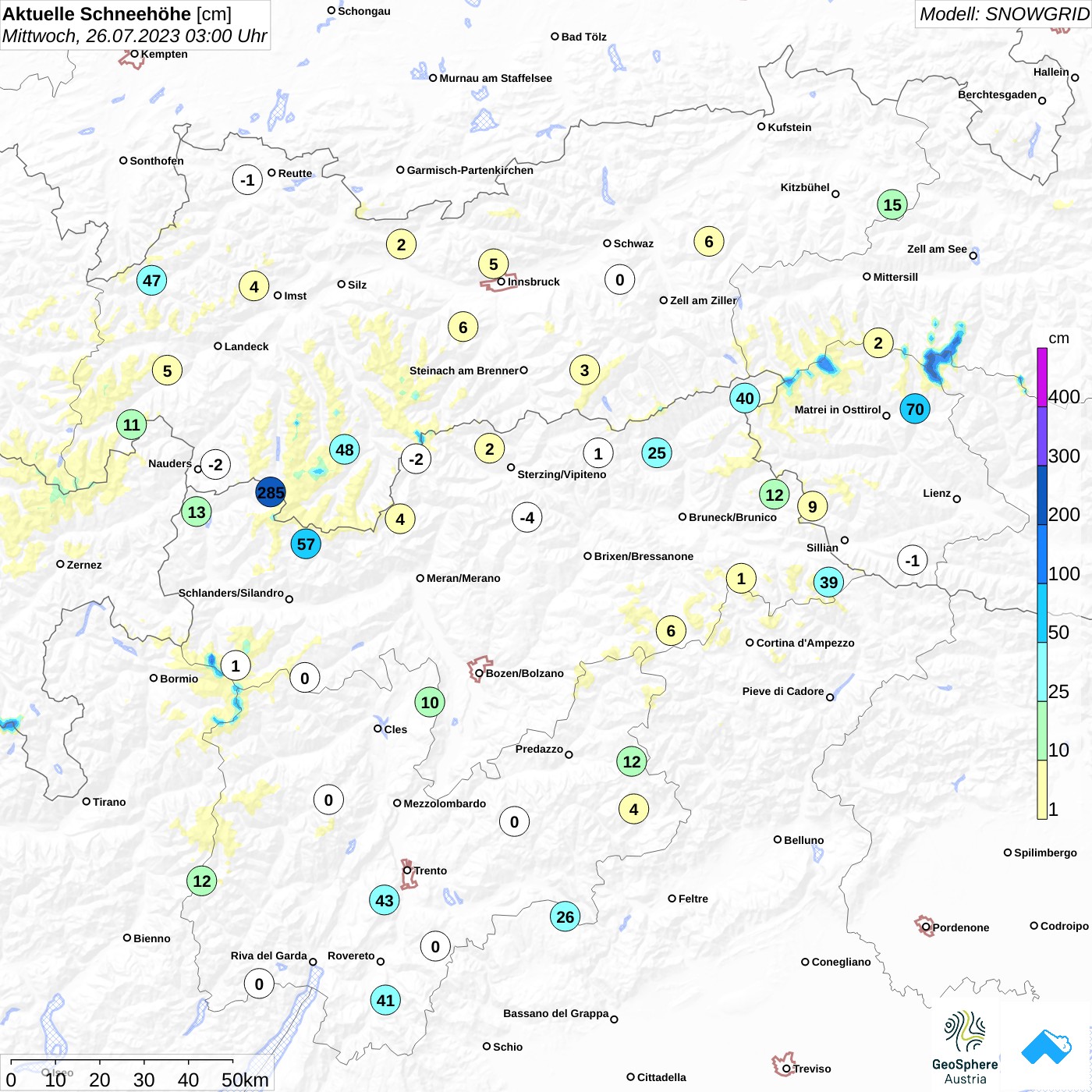The width and height of the screenshot is (1092, 1092).
Task: Click the -1 marker near Reutte
Action: click(247, 179)
